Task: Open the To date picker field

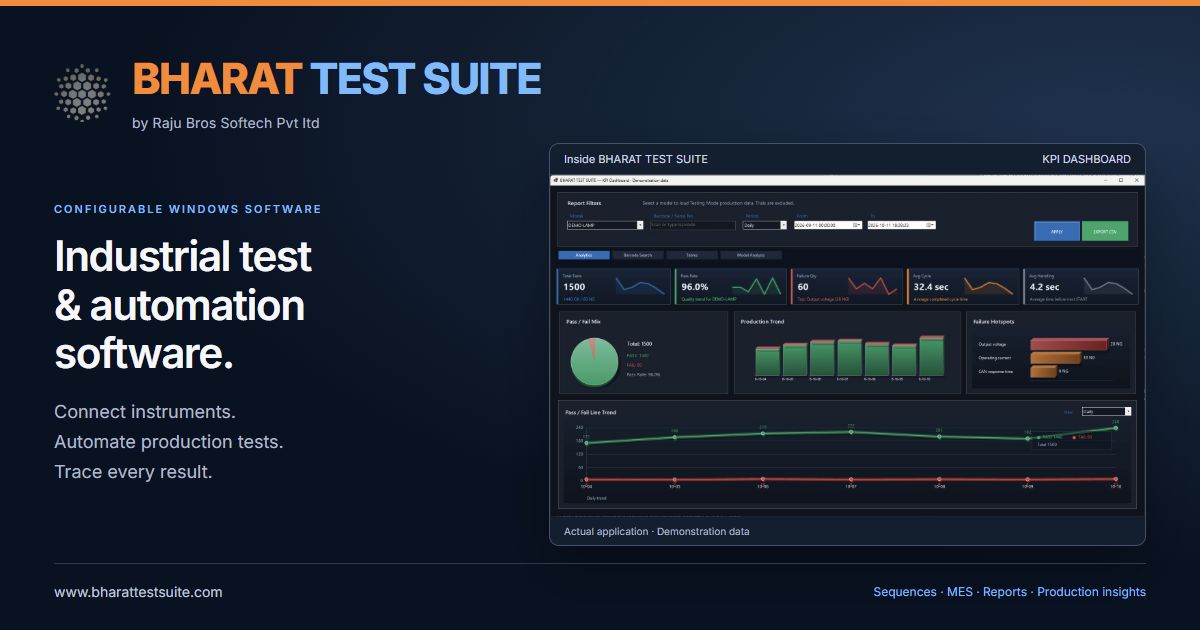Action: tap(902, 225)
